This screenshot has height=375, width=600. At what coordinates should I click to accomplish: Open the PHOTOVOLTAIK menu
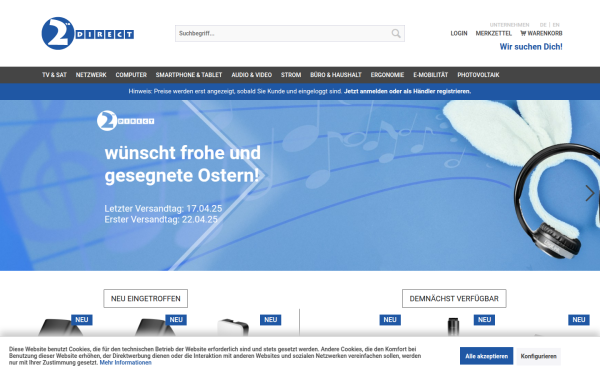point(478,75)
